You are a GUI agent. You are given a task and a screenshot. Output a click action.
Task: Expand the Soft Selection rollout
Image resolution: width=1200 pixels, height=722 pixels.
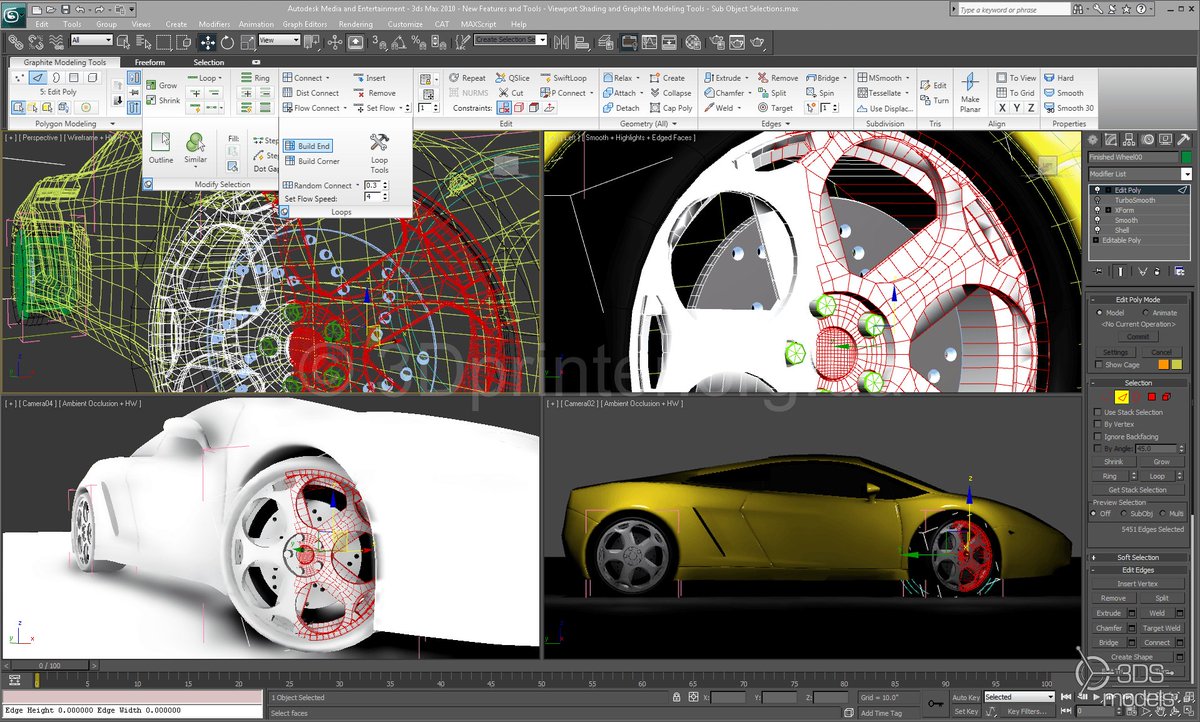point(1138,557)
